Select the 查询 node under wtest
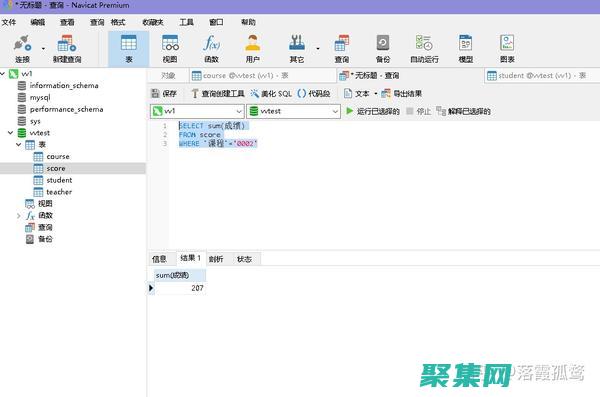 pos(45,228)
